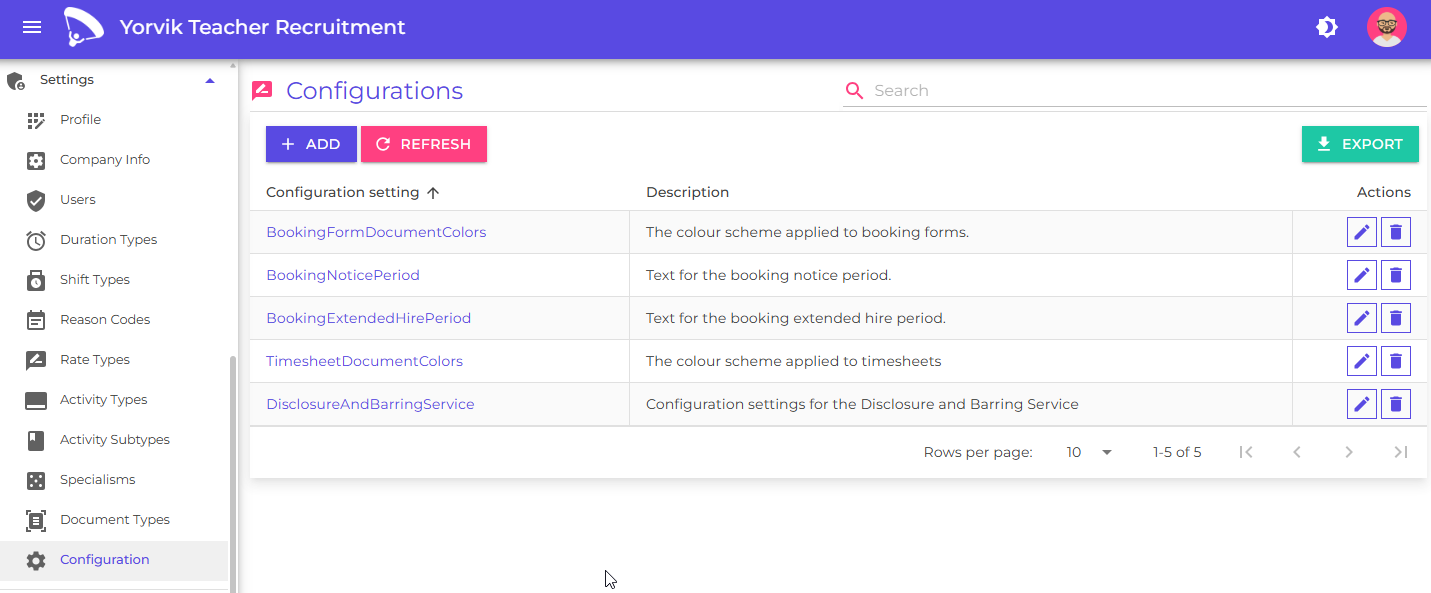Image resolution: width=1431 pixels, height=593 pixels.
Task: Go to previous page of table
Action: pyautogui.click(x=1297, y=452)
